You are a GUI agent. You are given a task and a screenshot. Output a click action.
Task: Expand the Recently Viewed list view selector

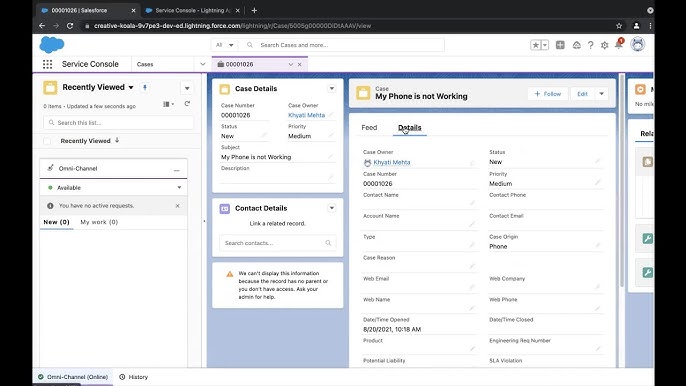pyautogui.click(x=131, y=87)
